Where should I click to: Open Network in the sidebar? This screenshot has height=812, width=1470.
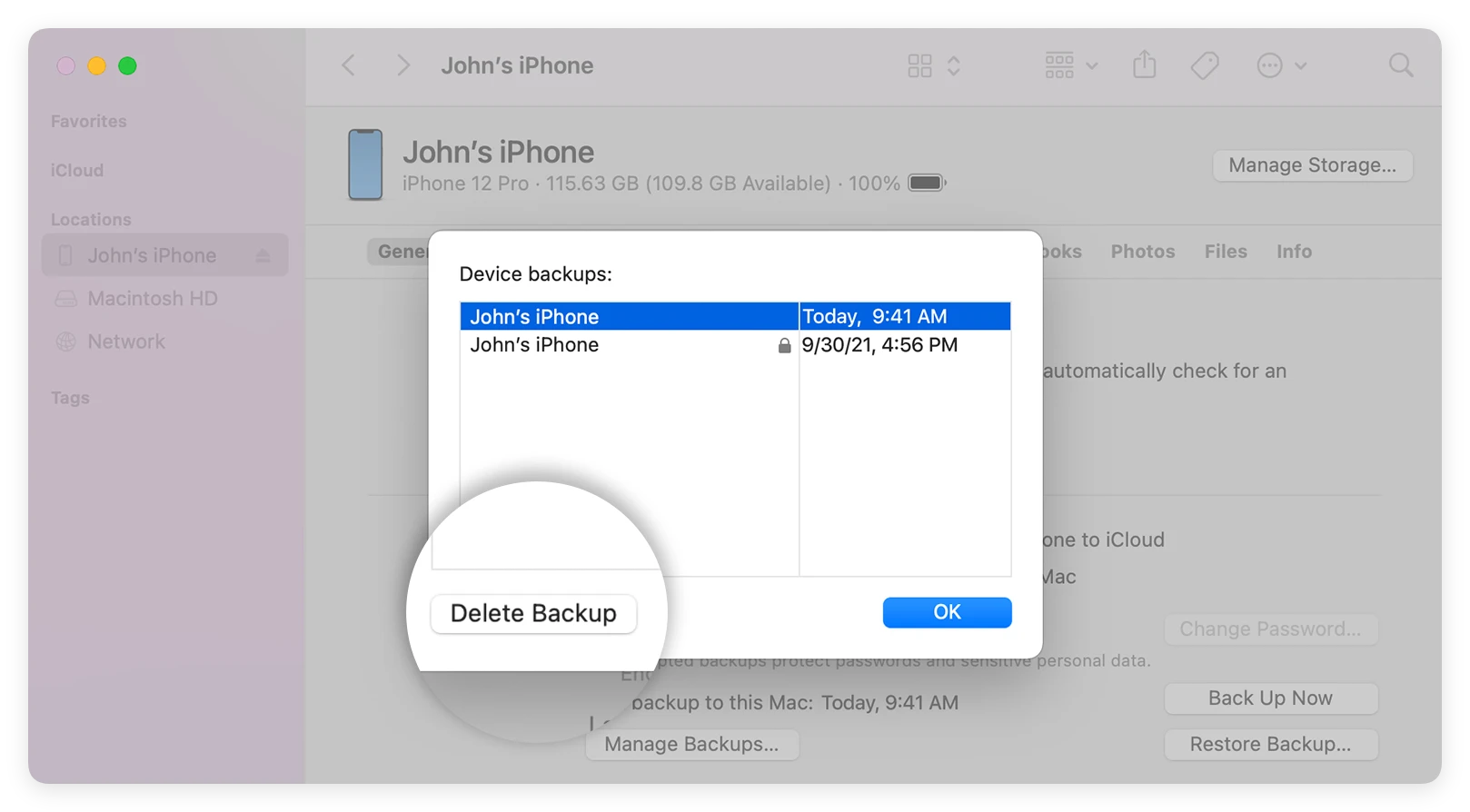point(126,342)
